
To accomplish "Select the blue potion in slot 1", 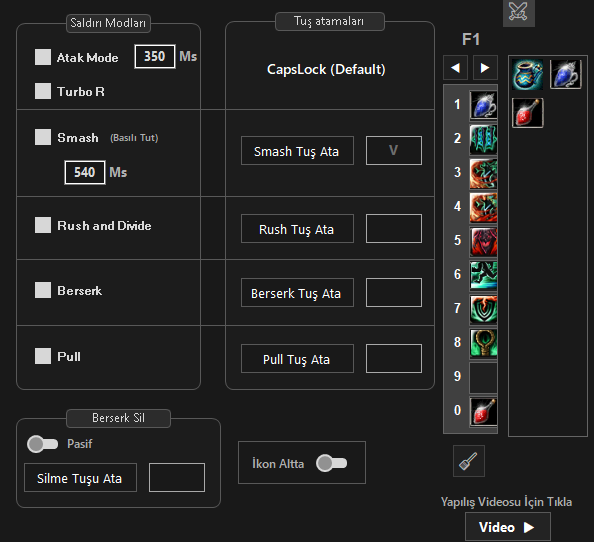I will tap(483, 105).
